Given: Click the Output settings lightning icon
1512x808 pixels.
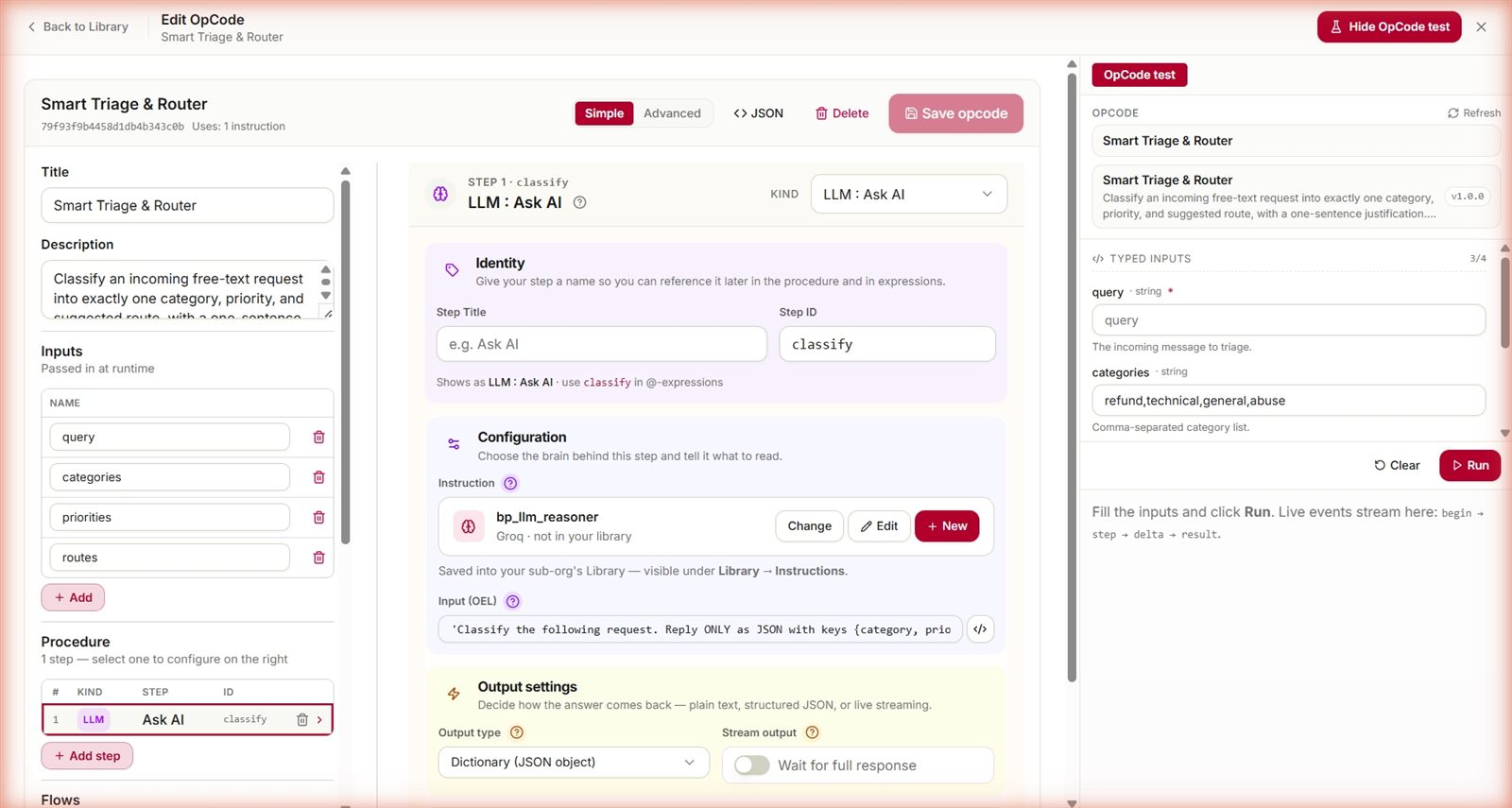Looking at the screenshot, I should tap(454, 694).
